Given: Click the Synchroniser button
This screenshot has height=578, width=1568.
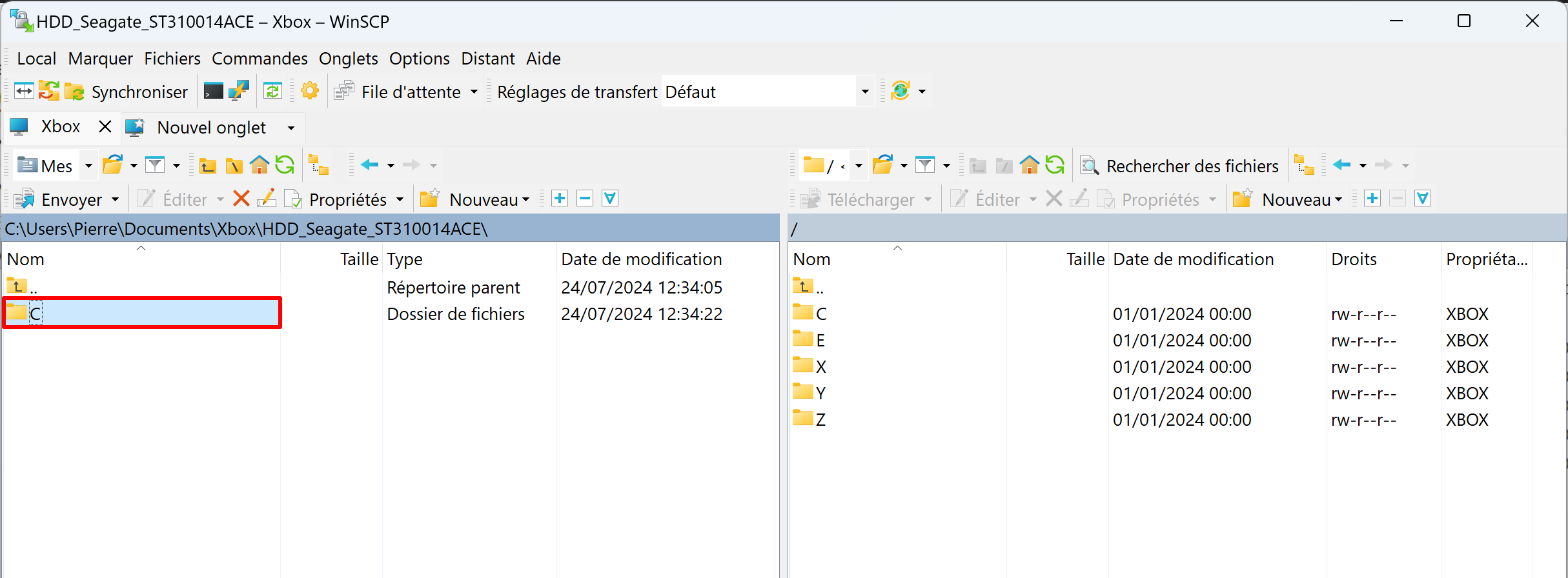Looking at the screenshot, I should pyautogui.click(x=127, y=92).
